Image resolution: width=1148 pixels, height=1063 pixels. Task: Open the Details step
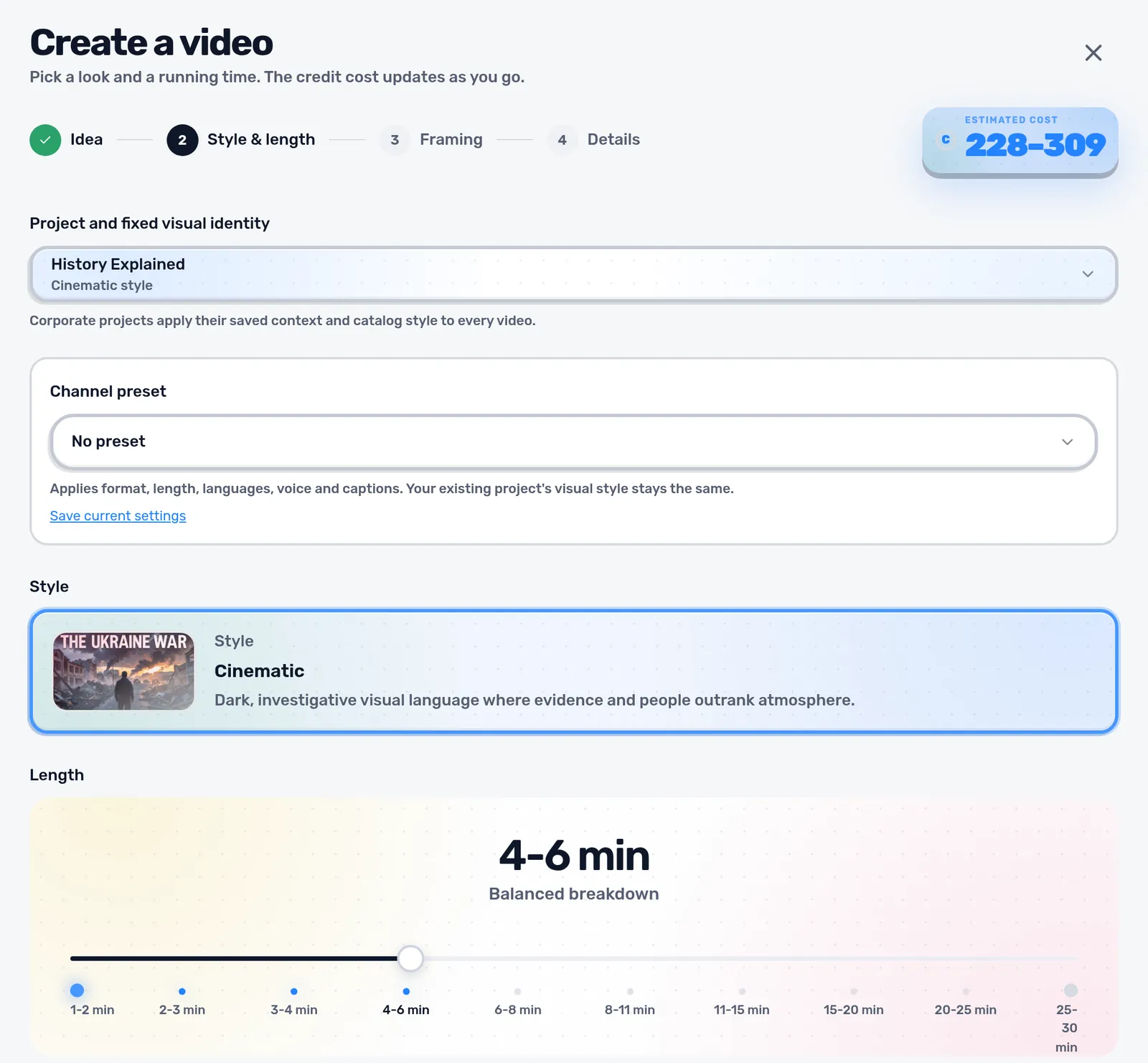click(x=593, y=140)
